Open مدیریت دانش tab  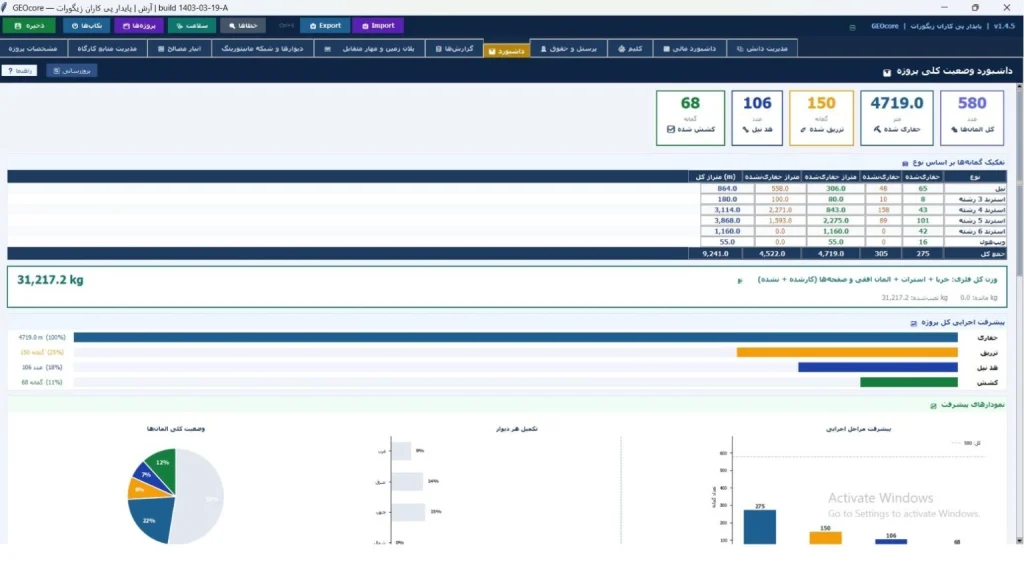pyautogui.click(x=762, y=48)
